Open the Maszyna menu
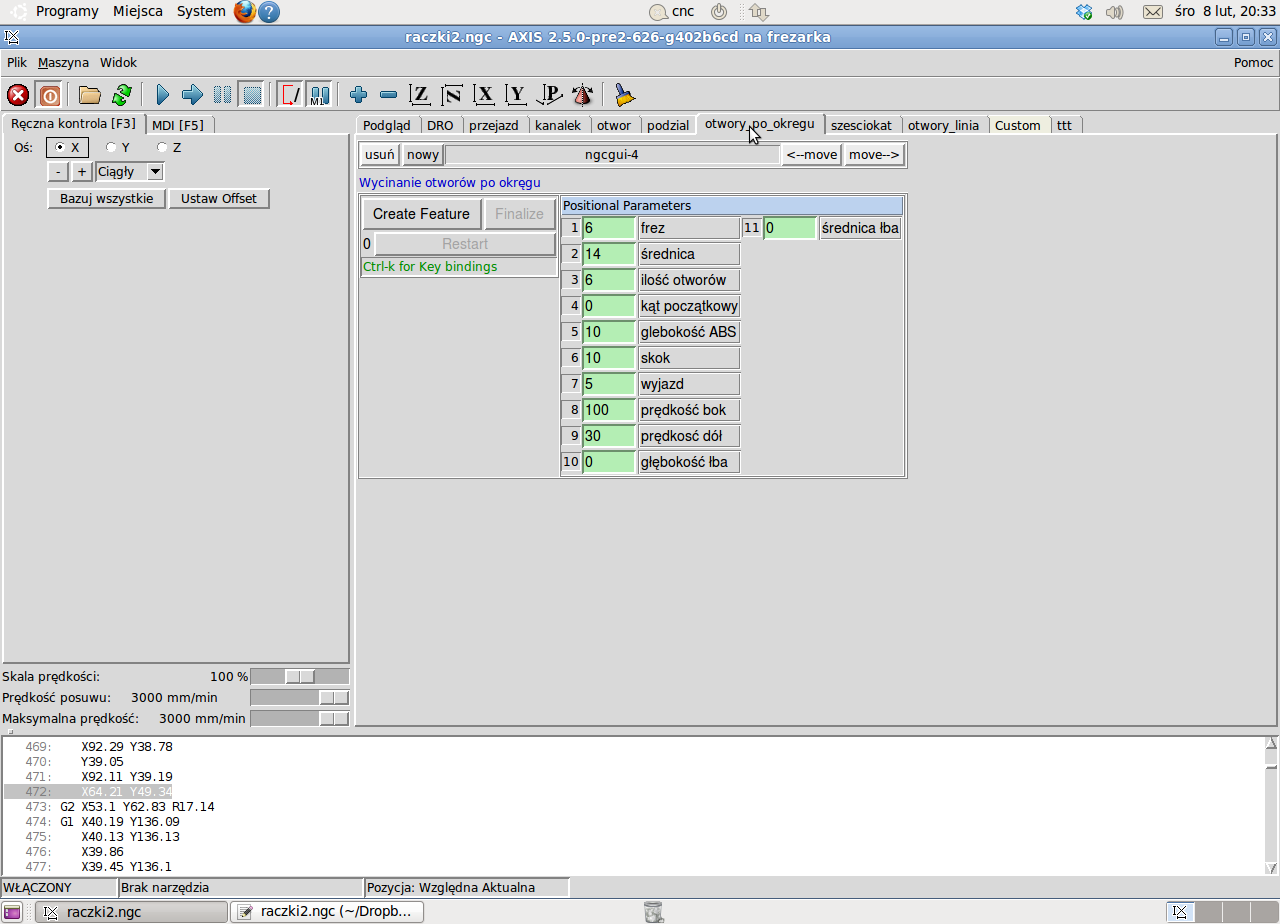Screen dimensions: 1280x924 [x=63, y=62]
